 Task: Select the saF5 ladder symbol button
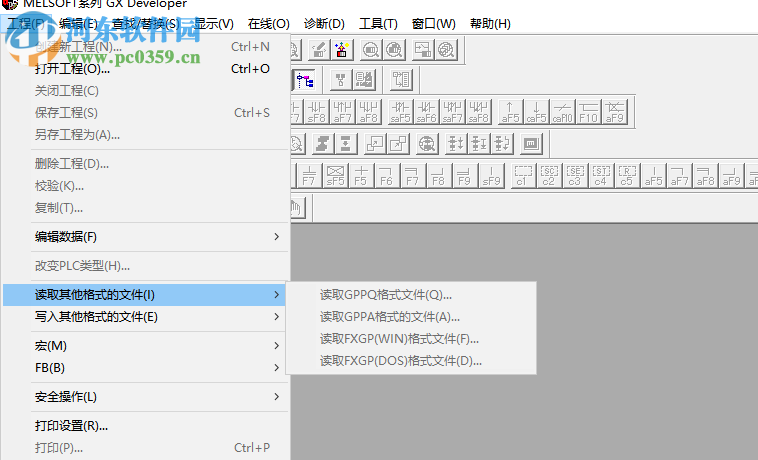click(400, 112)
